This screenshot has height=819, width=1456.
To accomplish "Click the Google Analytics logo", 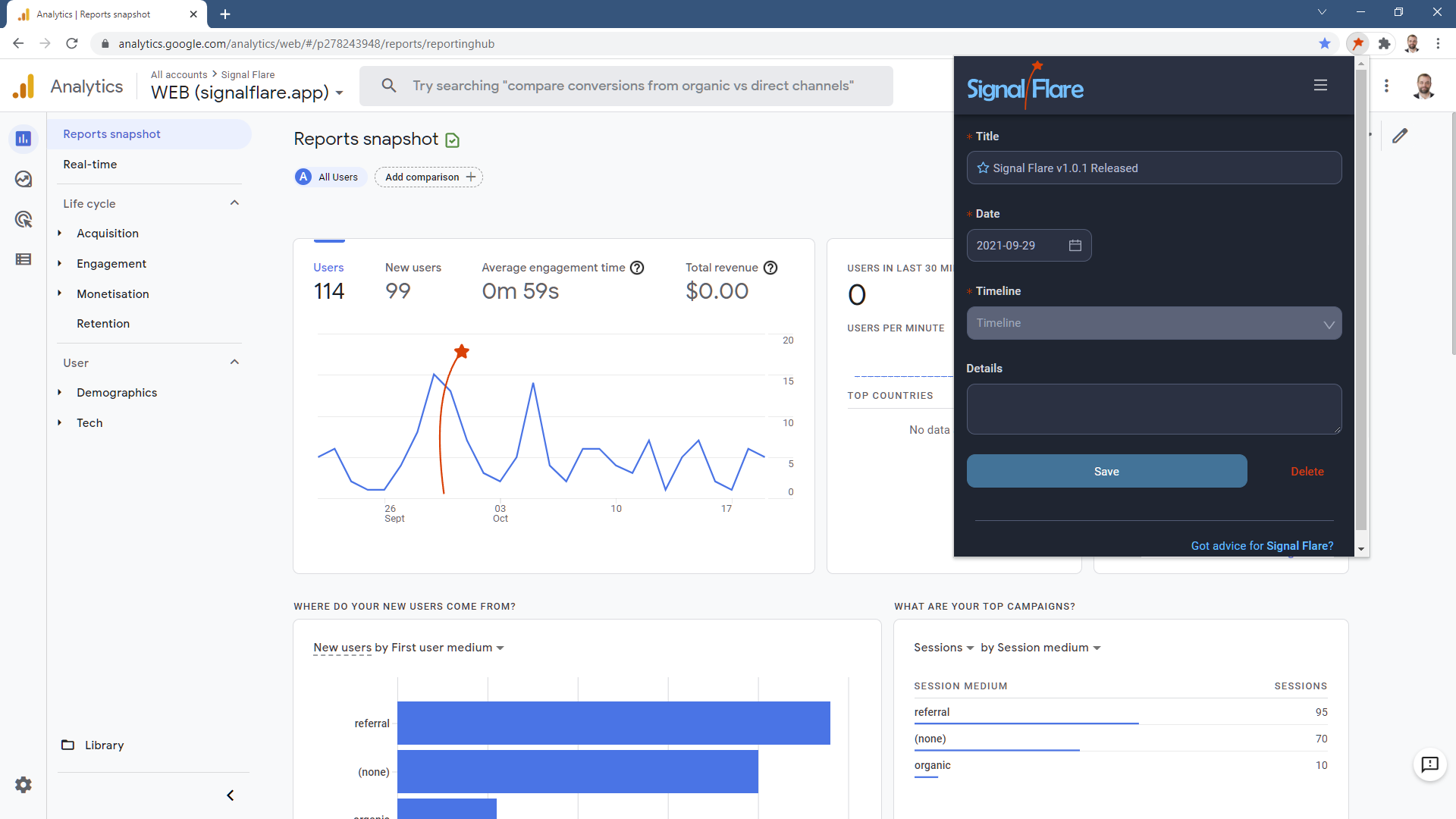I will tap(24, 86).
